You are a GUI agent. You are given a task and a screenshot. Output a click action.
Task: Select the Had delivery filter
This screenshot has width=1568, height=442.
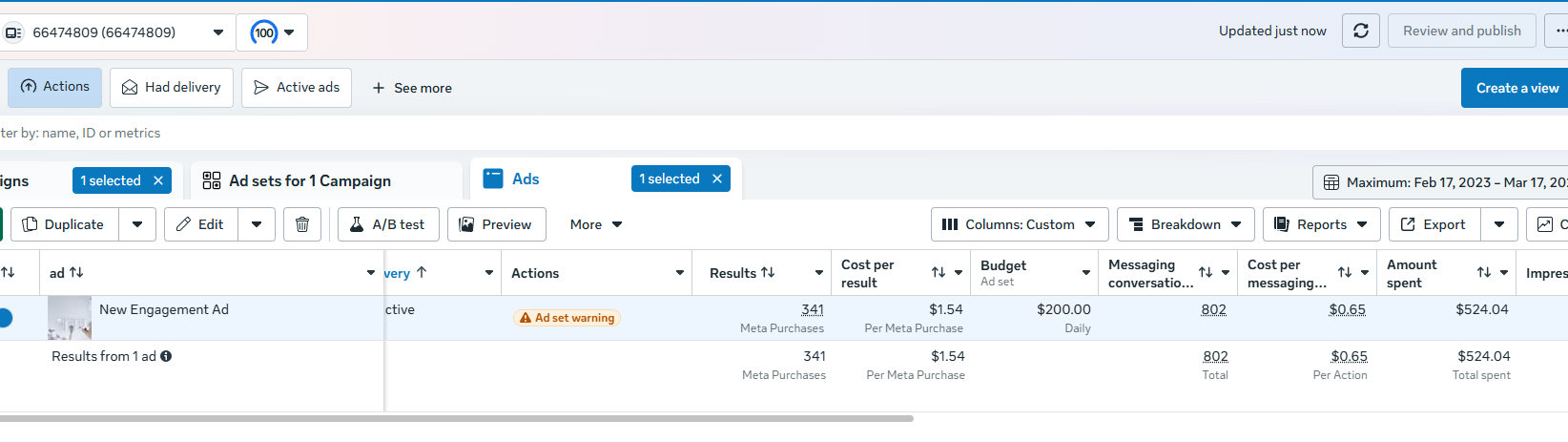pyautogui.click(x=172, y=88)
